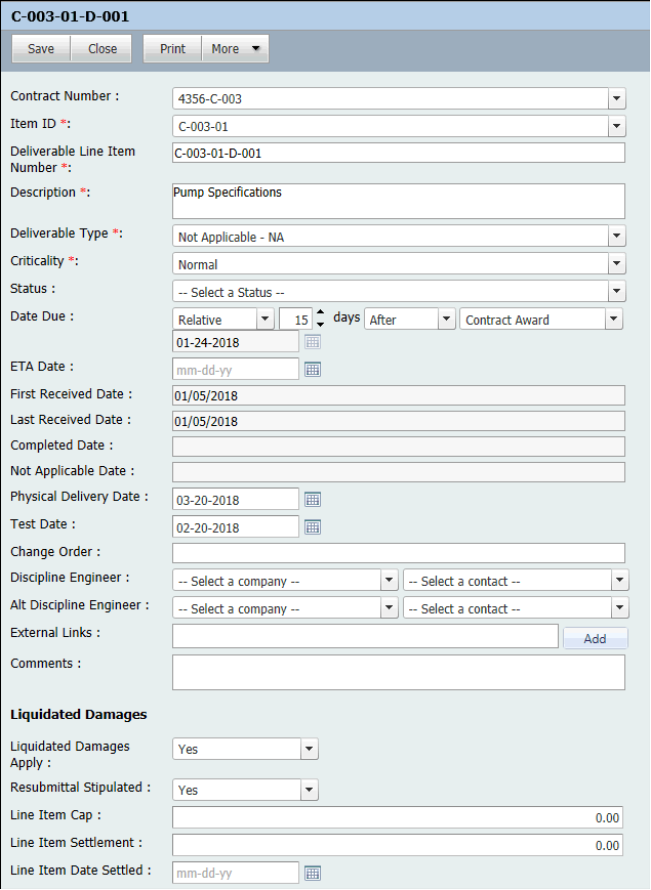Open the Line Item Date Settled calendar
The height and width of the screenshot is (890, 651).
tap(313, 872)
